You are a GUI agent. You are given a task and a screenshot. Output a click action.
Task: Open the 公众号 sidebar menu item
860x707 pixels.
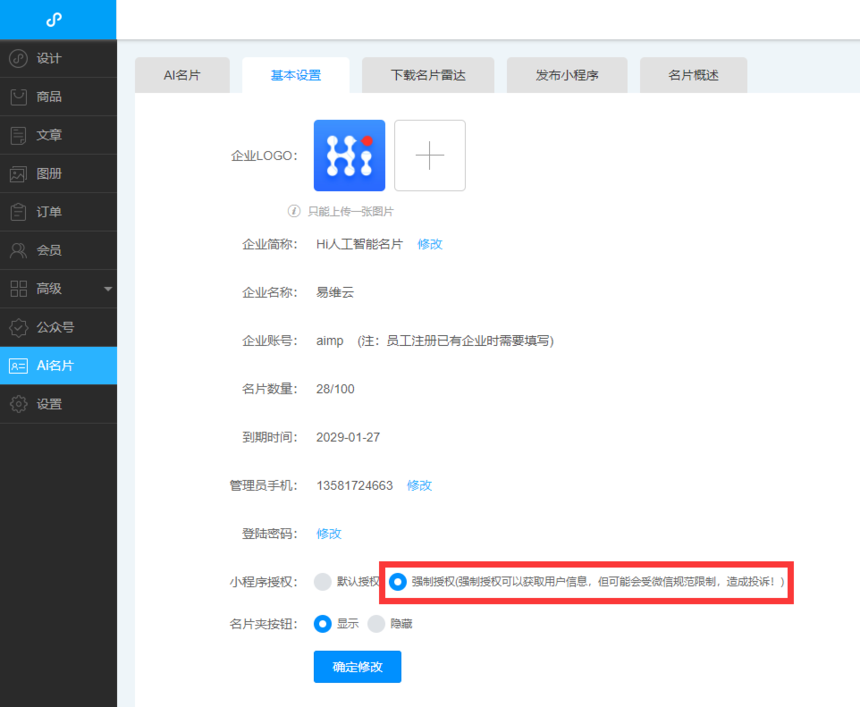click(x=58, y=327)
